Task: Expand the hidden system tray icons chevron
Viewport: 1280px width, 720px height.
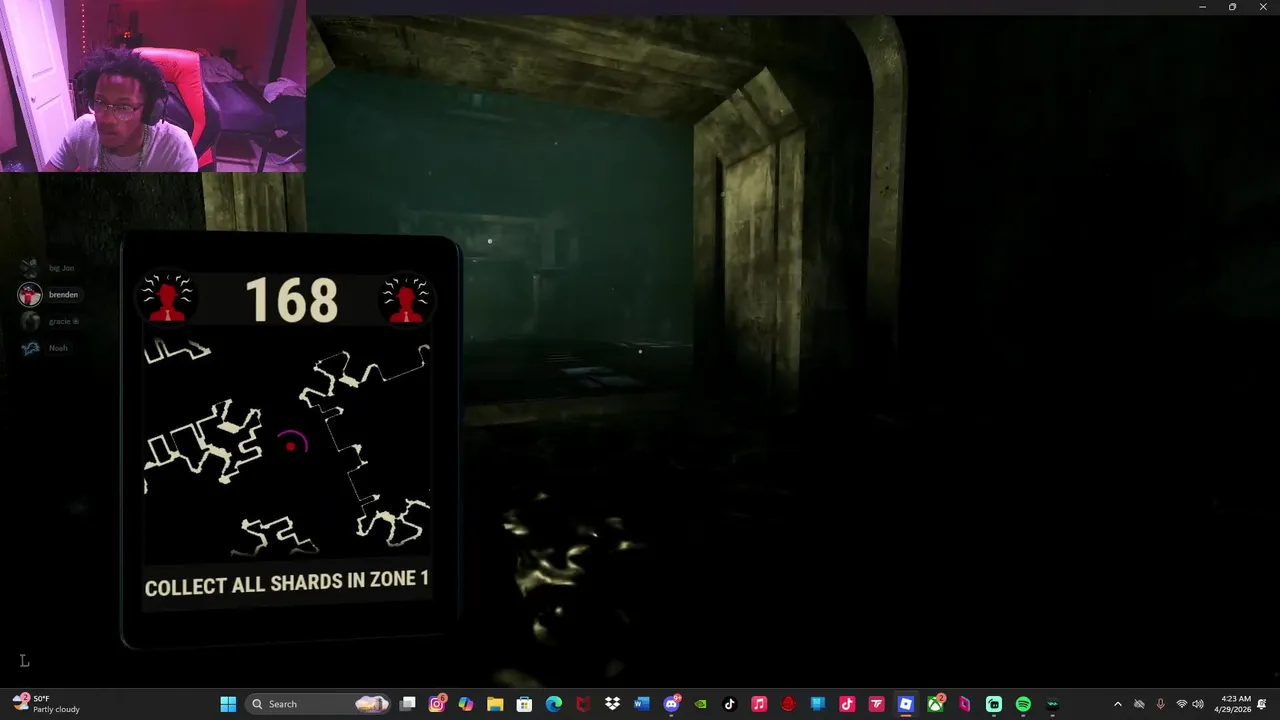Action: click(1117, 704)
